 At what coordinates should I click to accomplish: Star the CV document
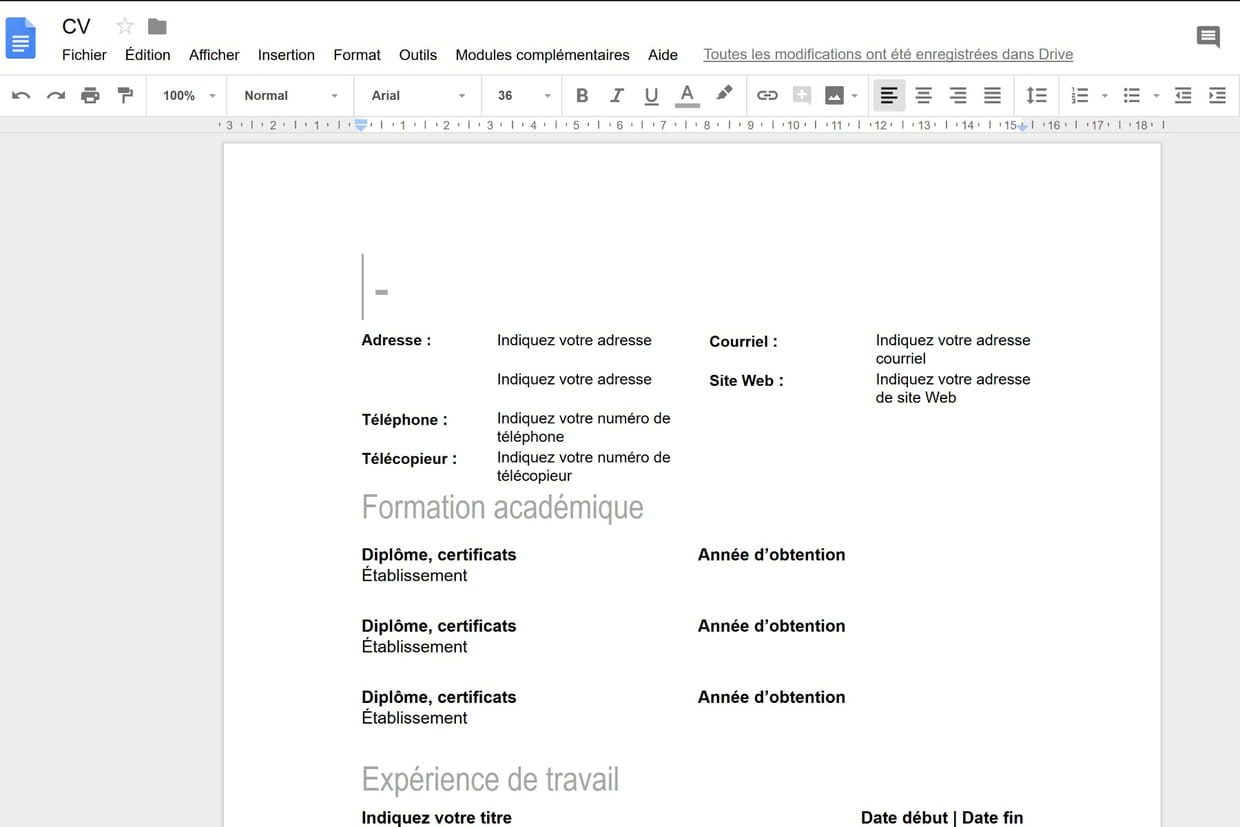click(x=125, y=26)
